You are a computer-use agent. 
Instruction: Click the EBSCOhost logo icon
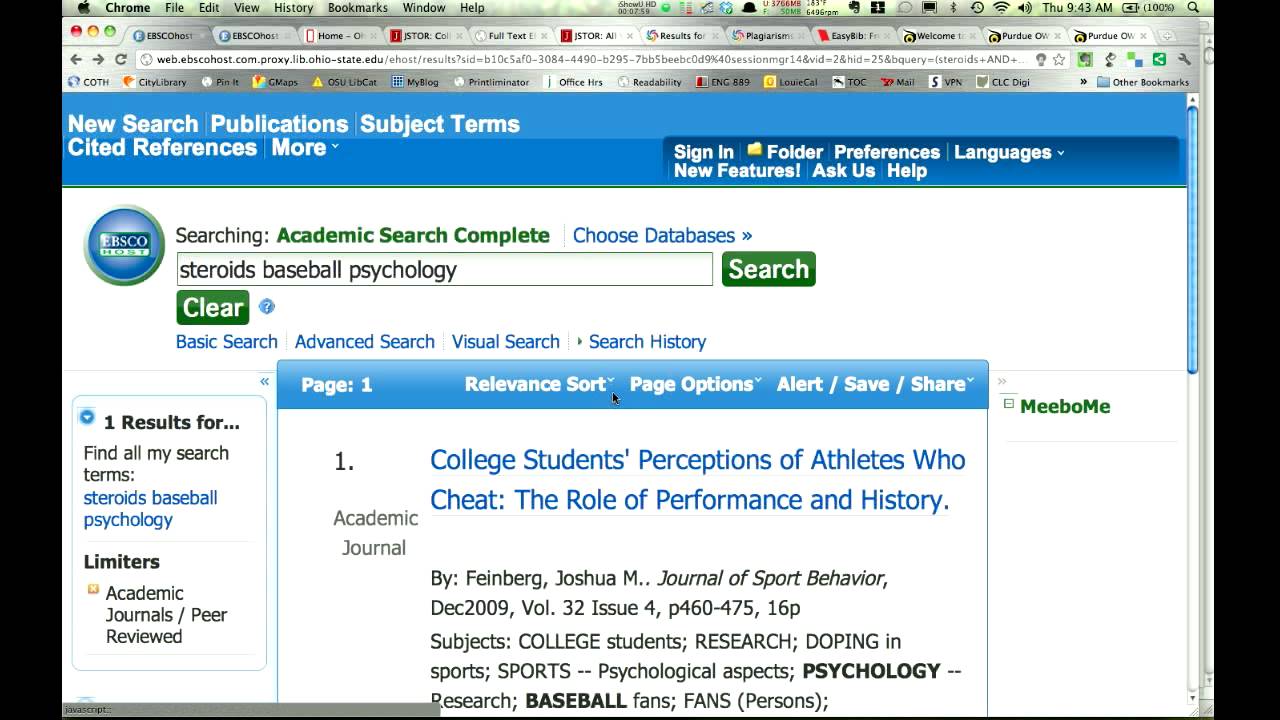pyautogui.click(x=124, y=245)
